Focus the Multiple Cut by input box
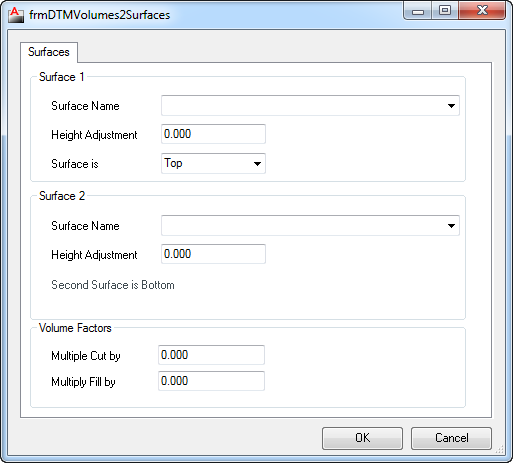 tap(211, 355)
